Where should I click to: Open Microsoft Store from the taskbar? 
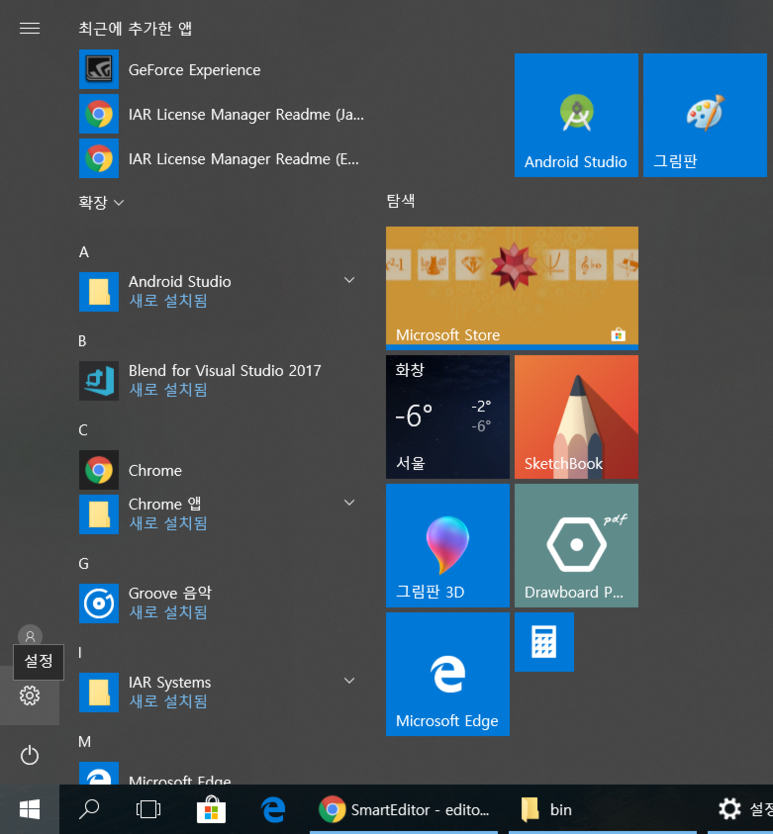pyautogui.click(x=211, y=810)
